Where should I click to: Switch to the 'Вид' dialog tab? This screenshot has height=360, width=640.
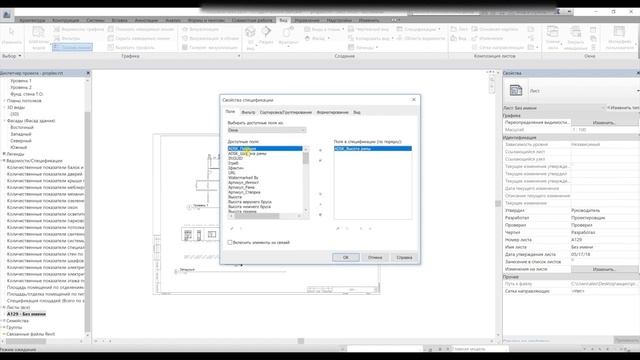[357, 112]
